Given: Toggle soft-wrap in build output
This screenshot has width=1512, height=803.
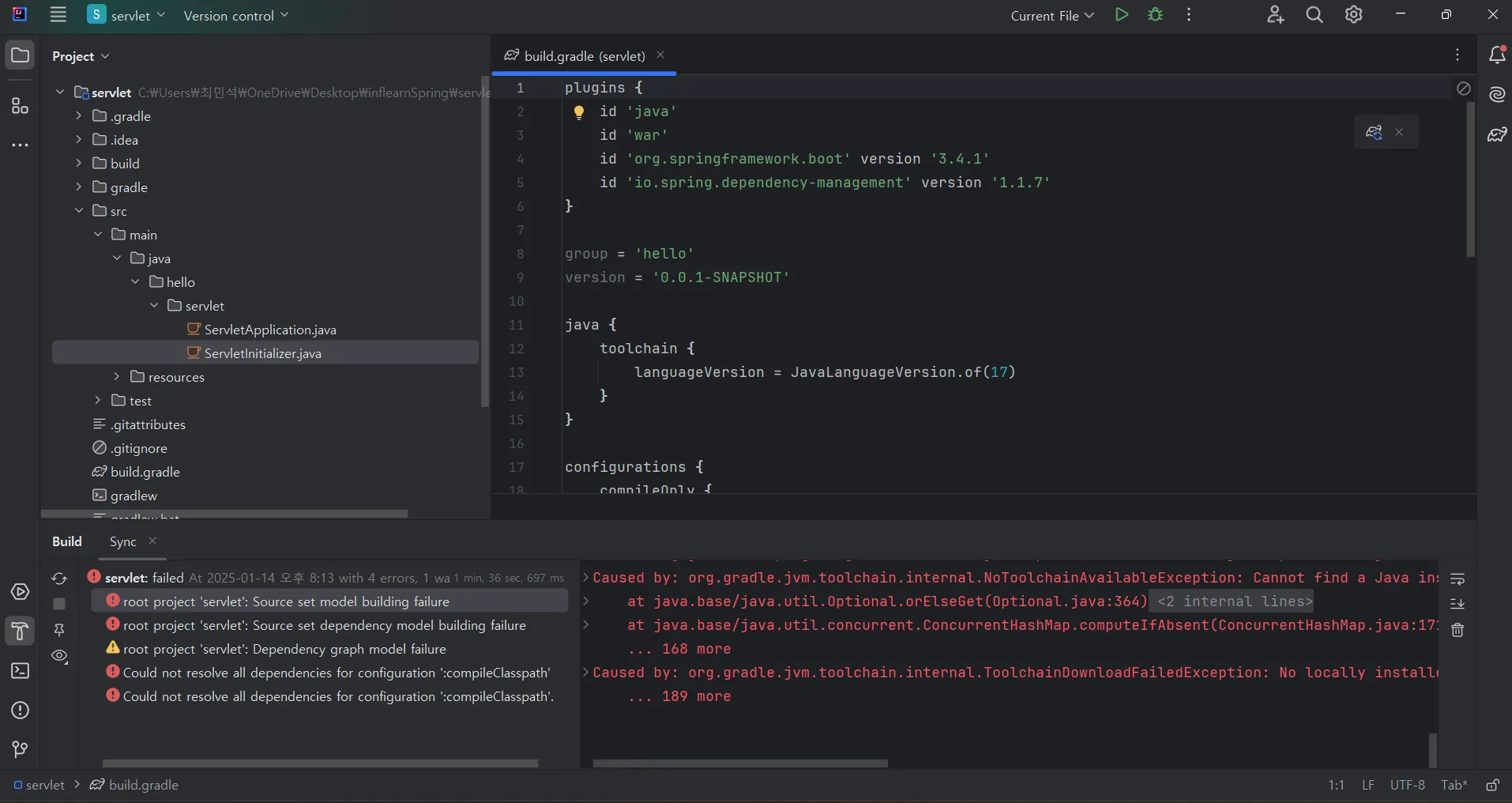Looking at the screenshot, I should [x=1457, y=579].
